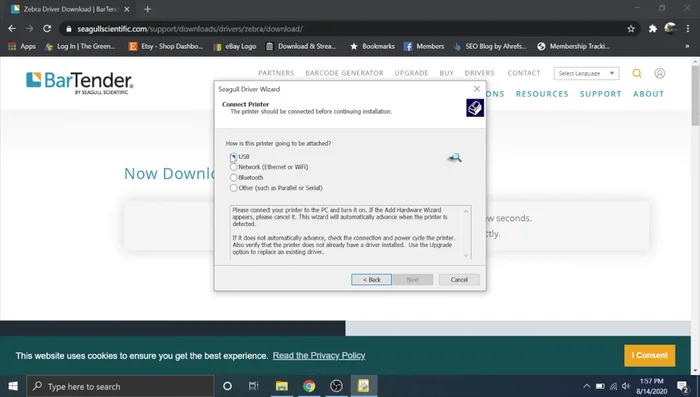This screenshot has width=700, height=397.
Task: Click the Cancel button in wizard
Action: coord(459,280)
